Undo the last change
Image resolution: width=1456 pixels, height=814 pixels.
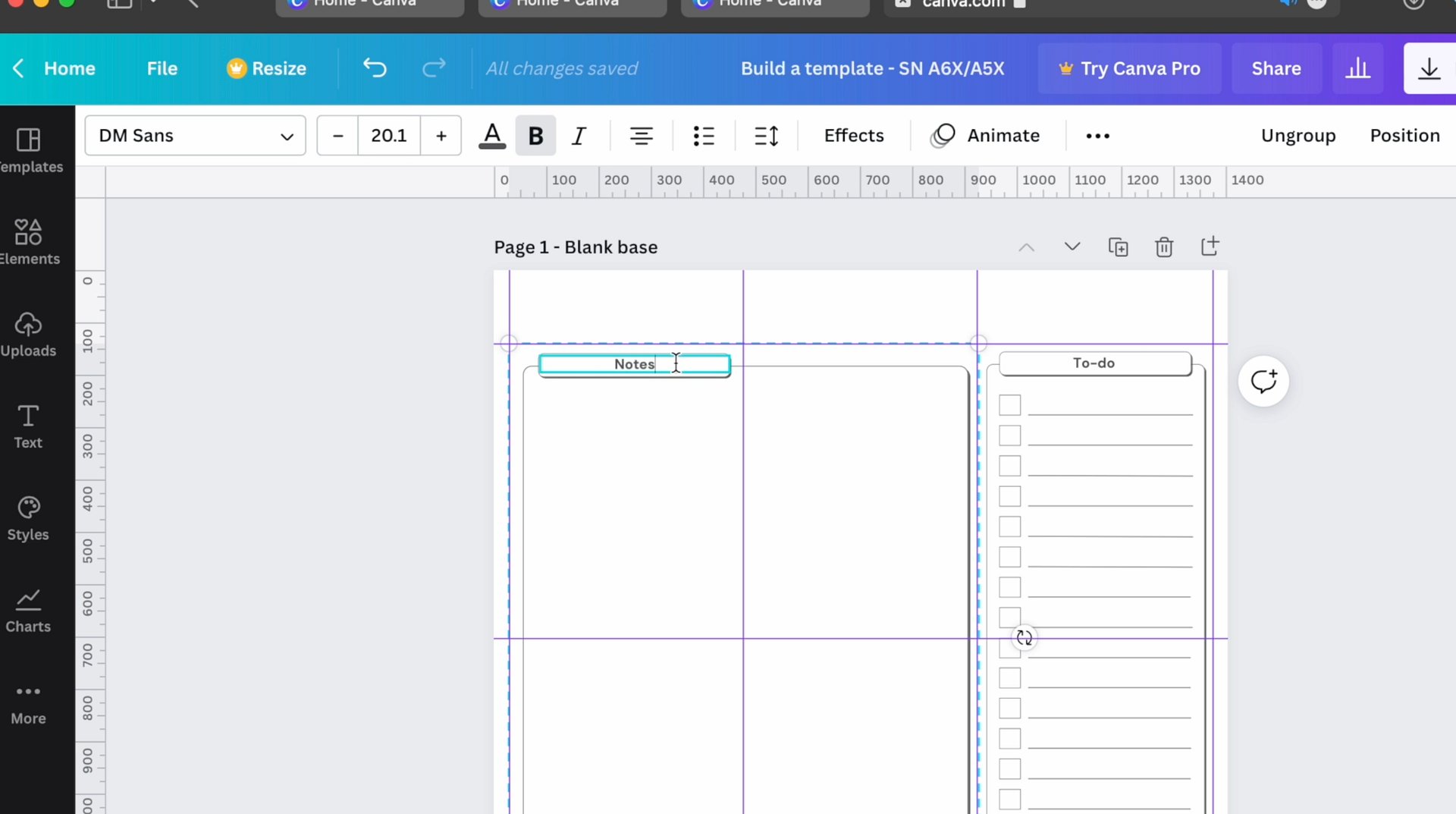[x=375, y=68]
